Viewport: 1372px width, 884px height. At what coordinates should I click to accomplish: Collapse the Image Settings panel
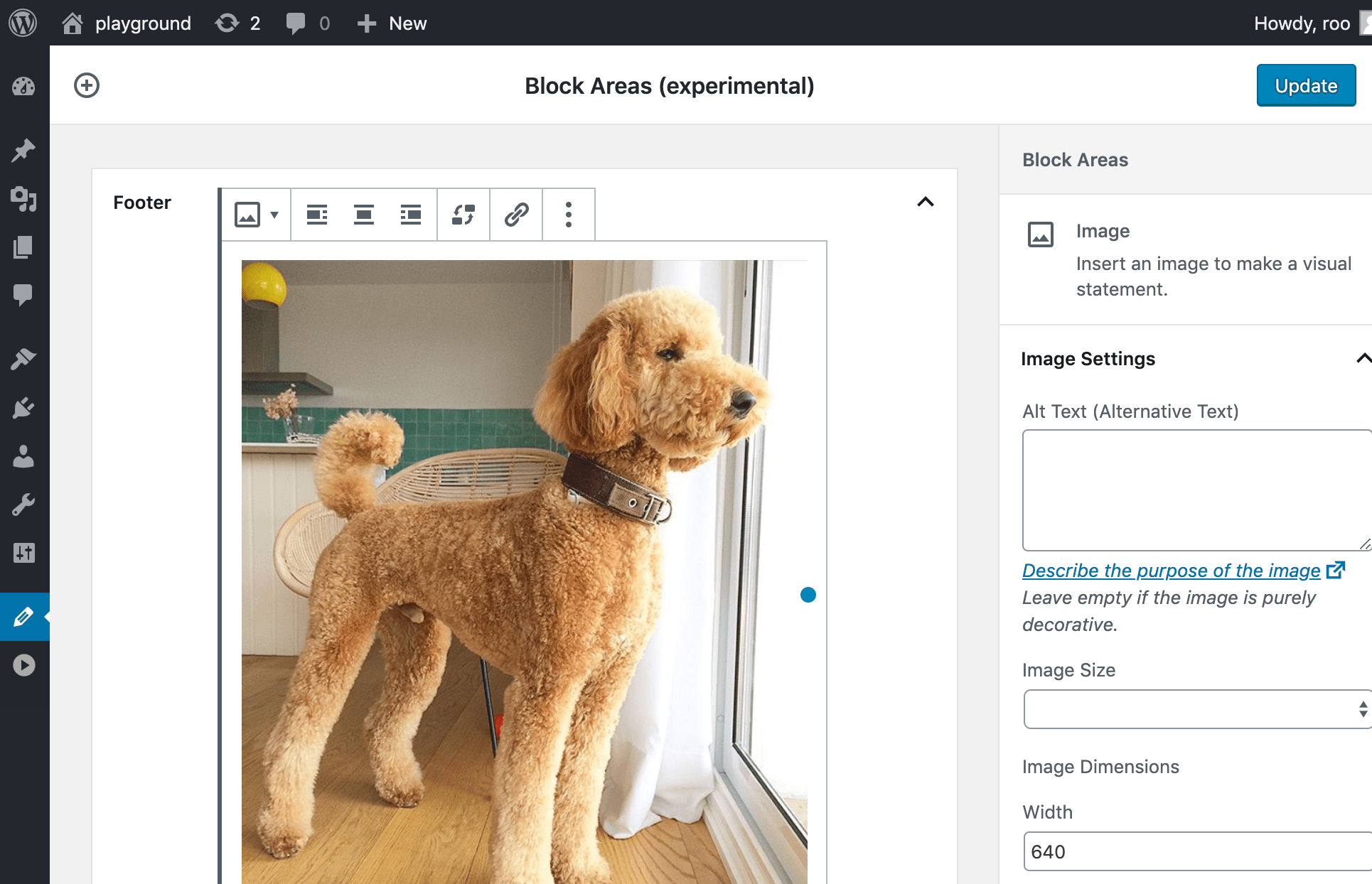(1363, 358)
